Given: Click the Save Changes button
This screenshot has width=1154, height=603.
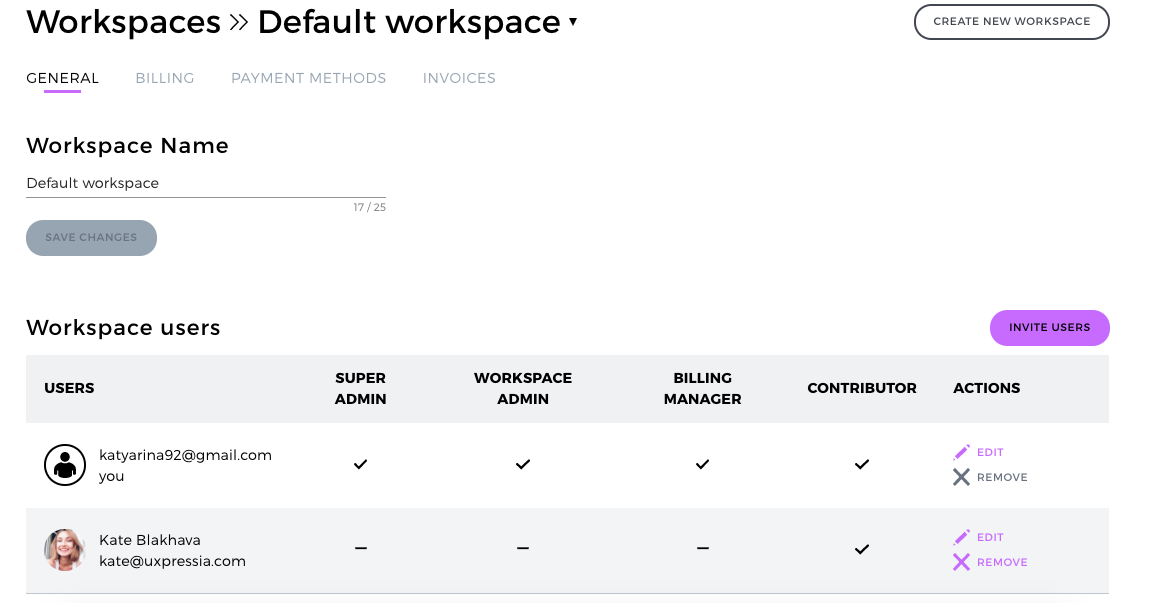Looking at the screenshot, I should tap(91, 238).
